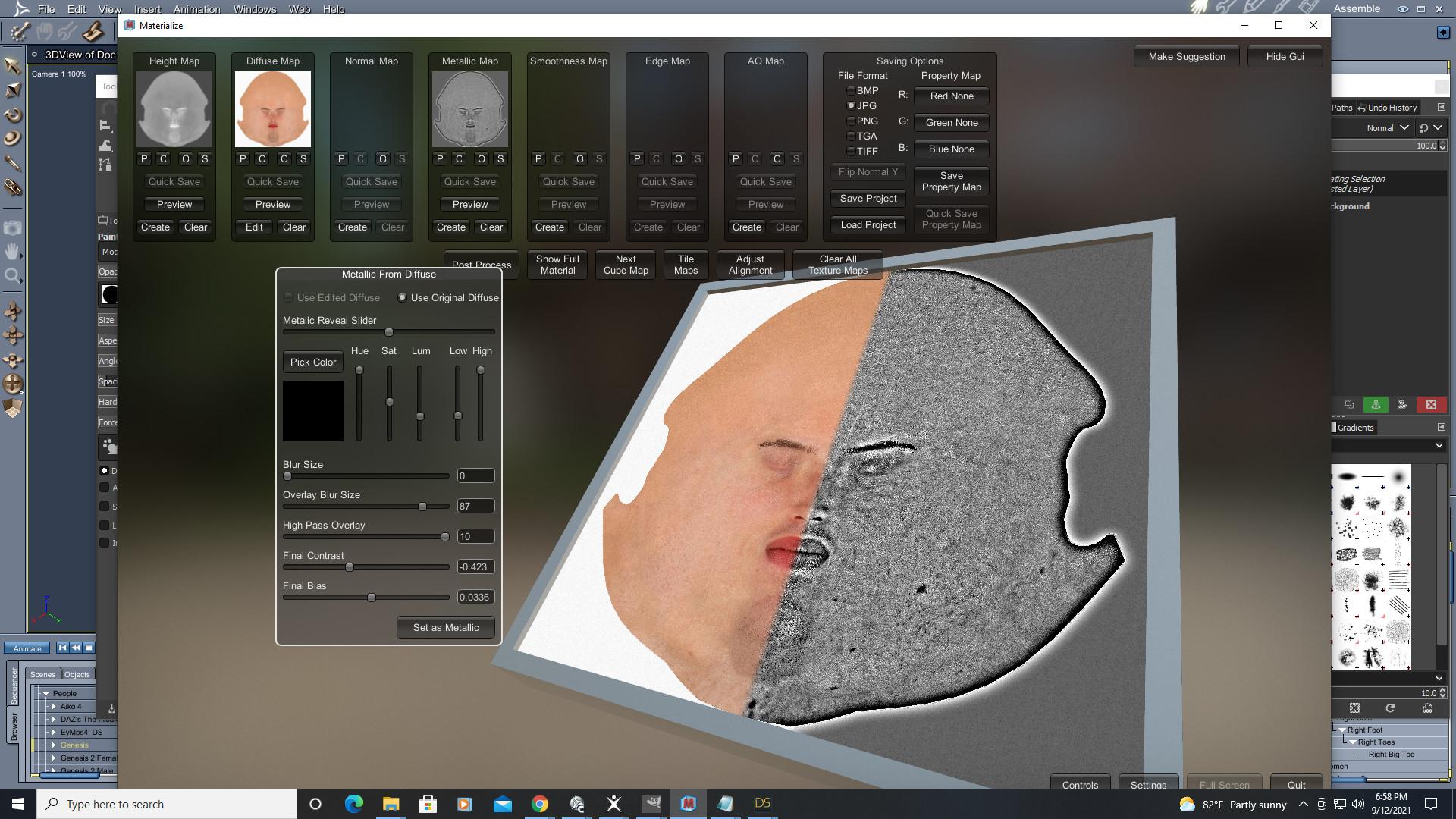Image resolution: width=1456 pixels, height=819 pixels.
Task: Select PNG file format radio button
Action: pos(852,121)
